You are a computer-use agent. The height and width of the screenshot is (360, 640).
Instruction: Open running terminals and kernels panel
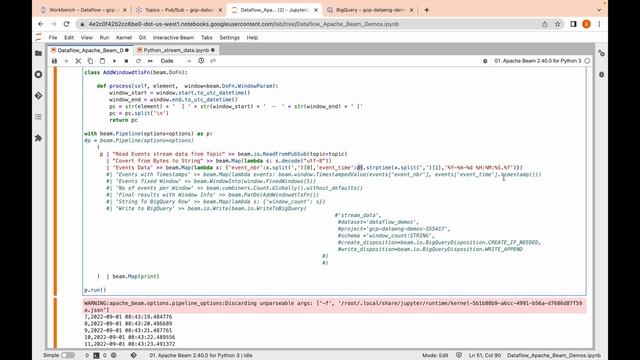[x=38, y=74]
